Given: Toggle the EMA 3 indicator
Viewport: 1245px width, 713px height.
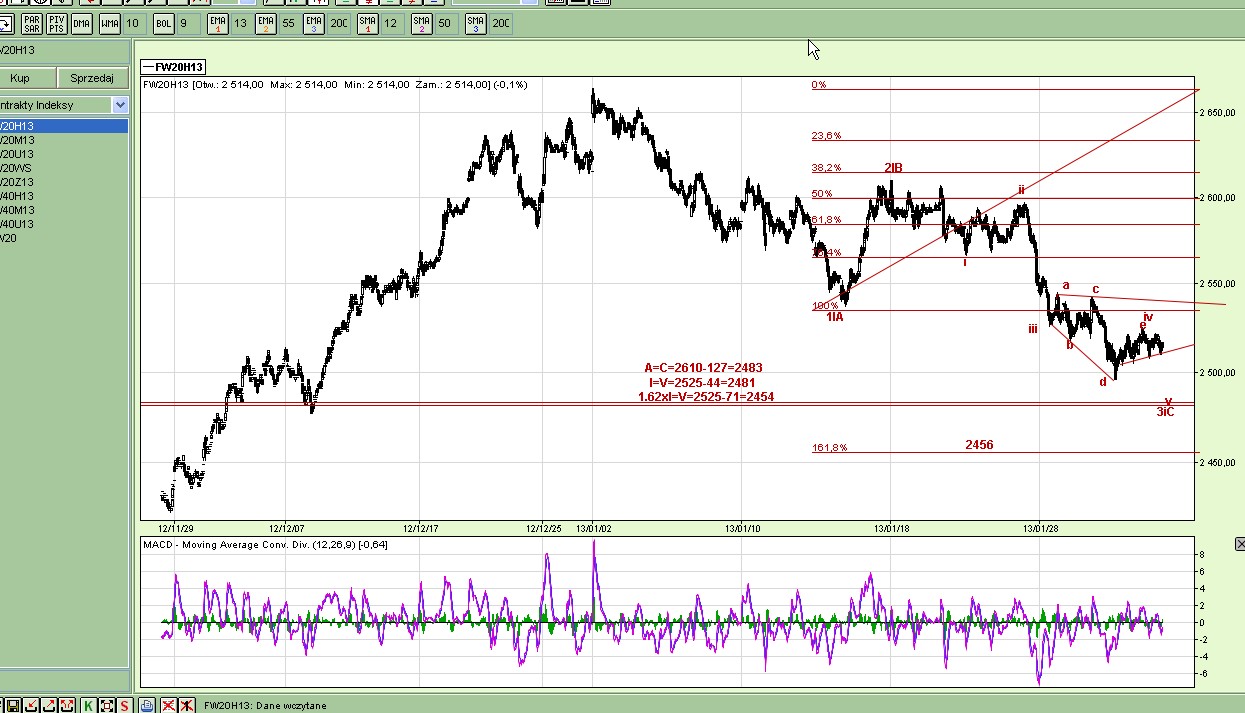Looking at the screenshot, I should [314, 23].
